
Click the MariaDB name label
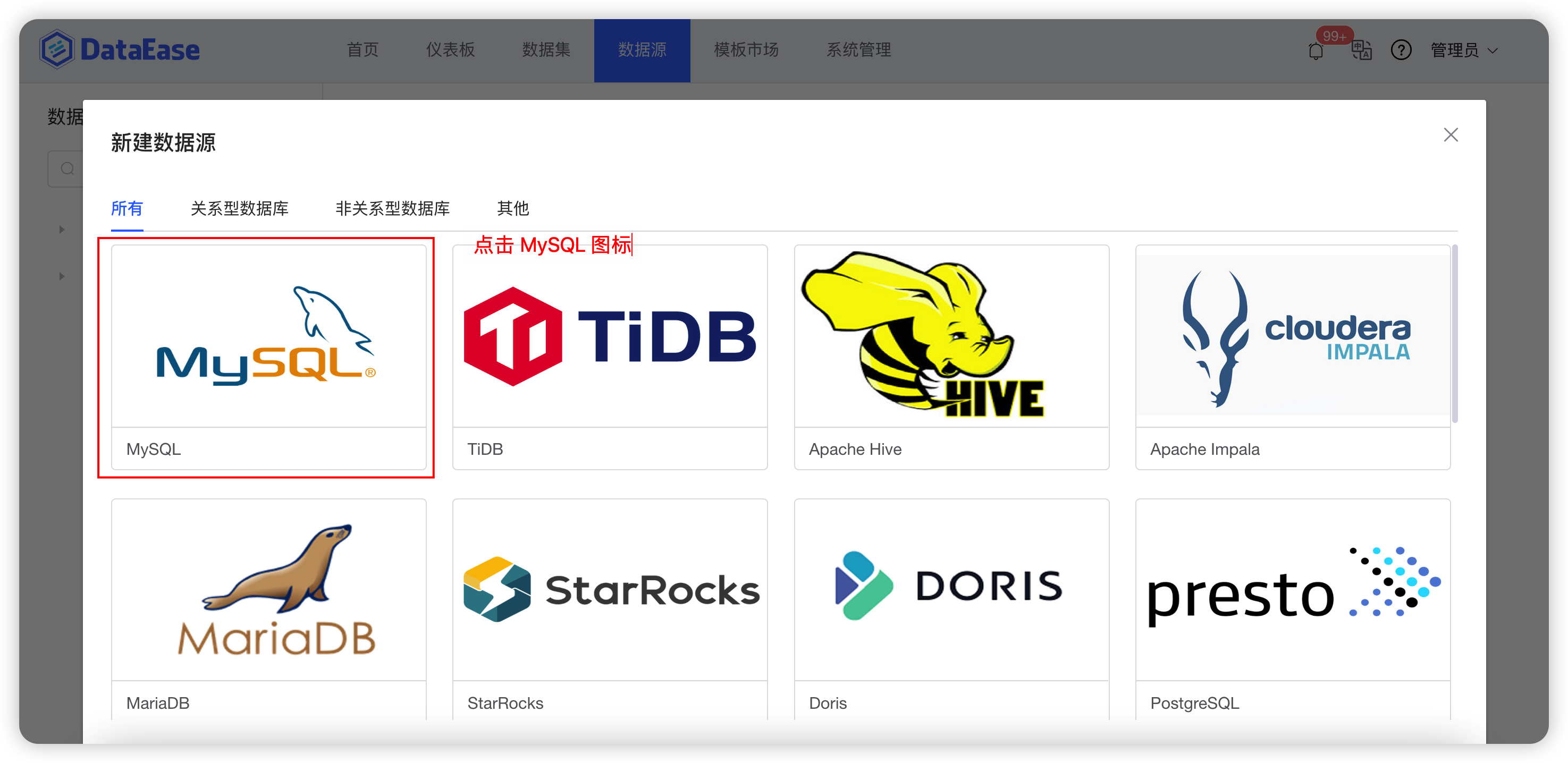pyautogui.click(x=158, y=703)
